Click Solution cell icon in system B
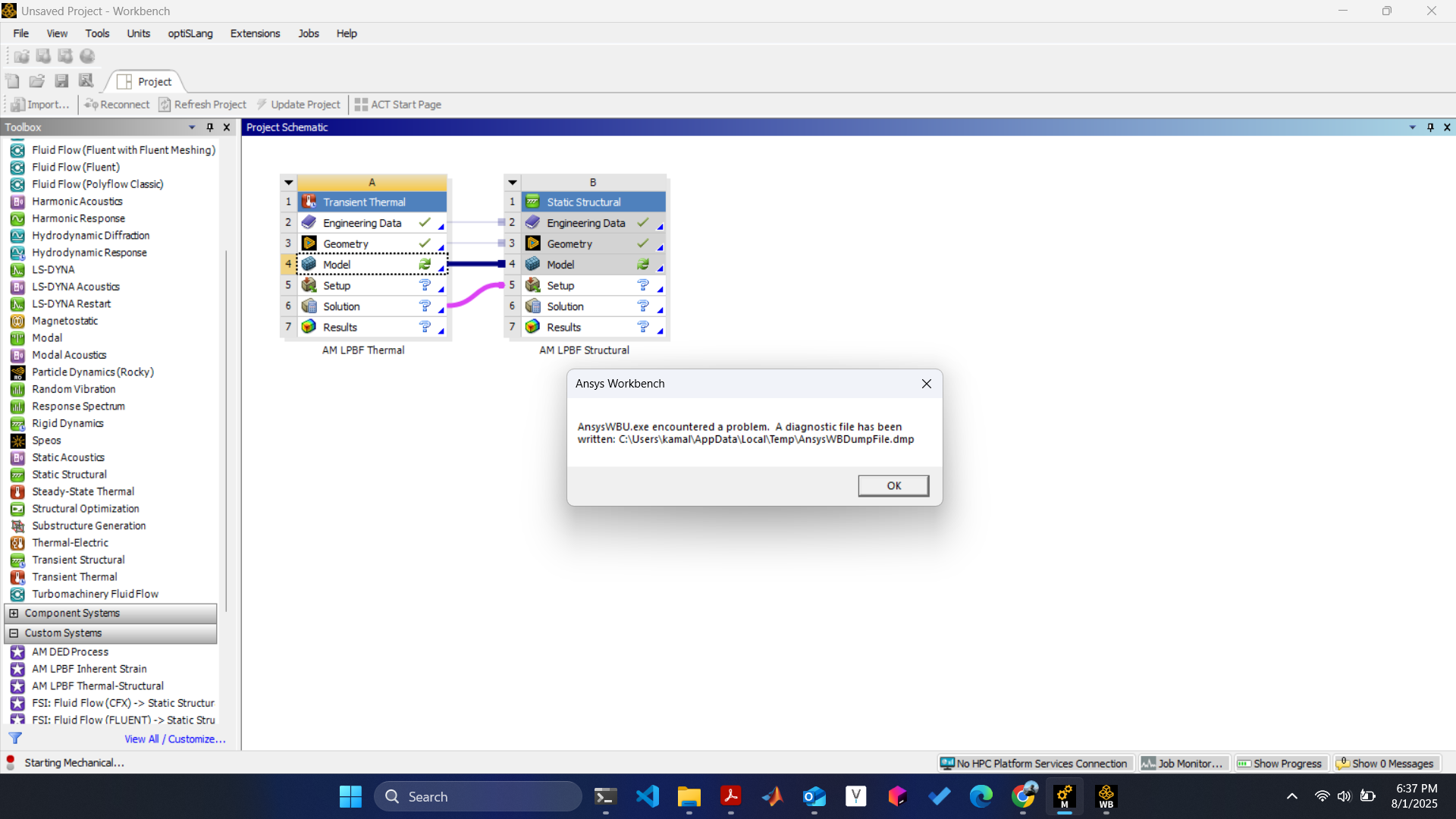The image size is (1456, 819). 533,306
